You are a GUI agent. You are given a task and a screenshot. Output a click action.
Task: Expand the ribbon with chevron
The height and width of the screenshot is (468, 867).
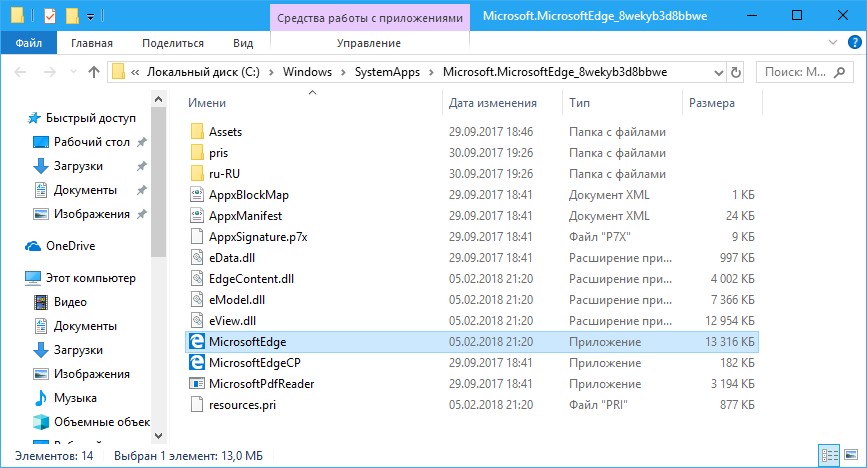click(x=833, y=43)
